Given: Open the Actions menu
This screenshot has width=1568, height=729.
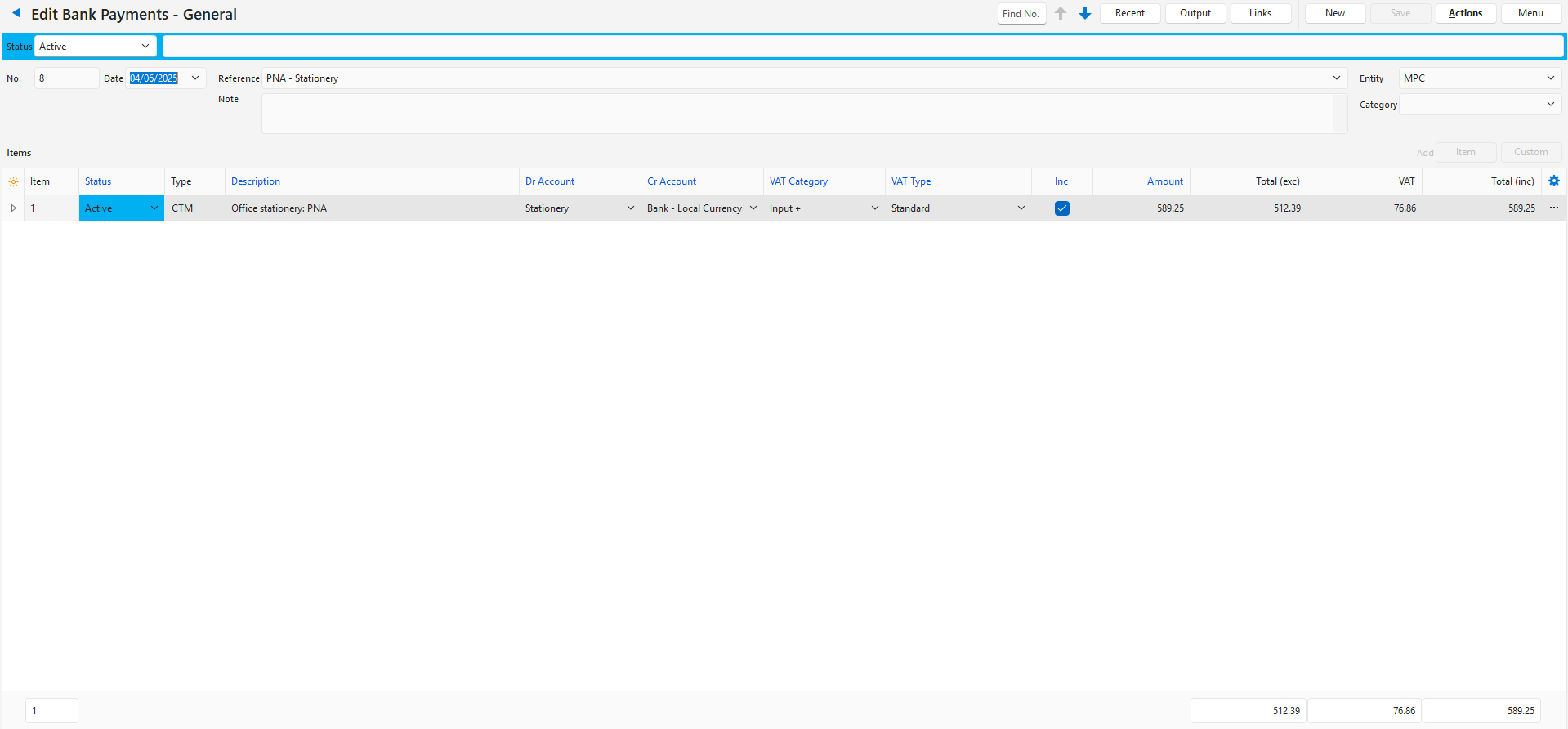Looking at the screenshot, I should coord(1465,13).
